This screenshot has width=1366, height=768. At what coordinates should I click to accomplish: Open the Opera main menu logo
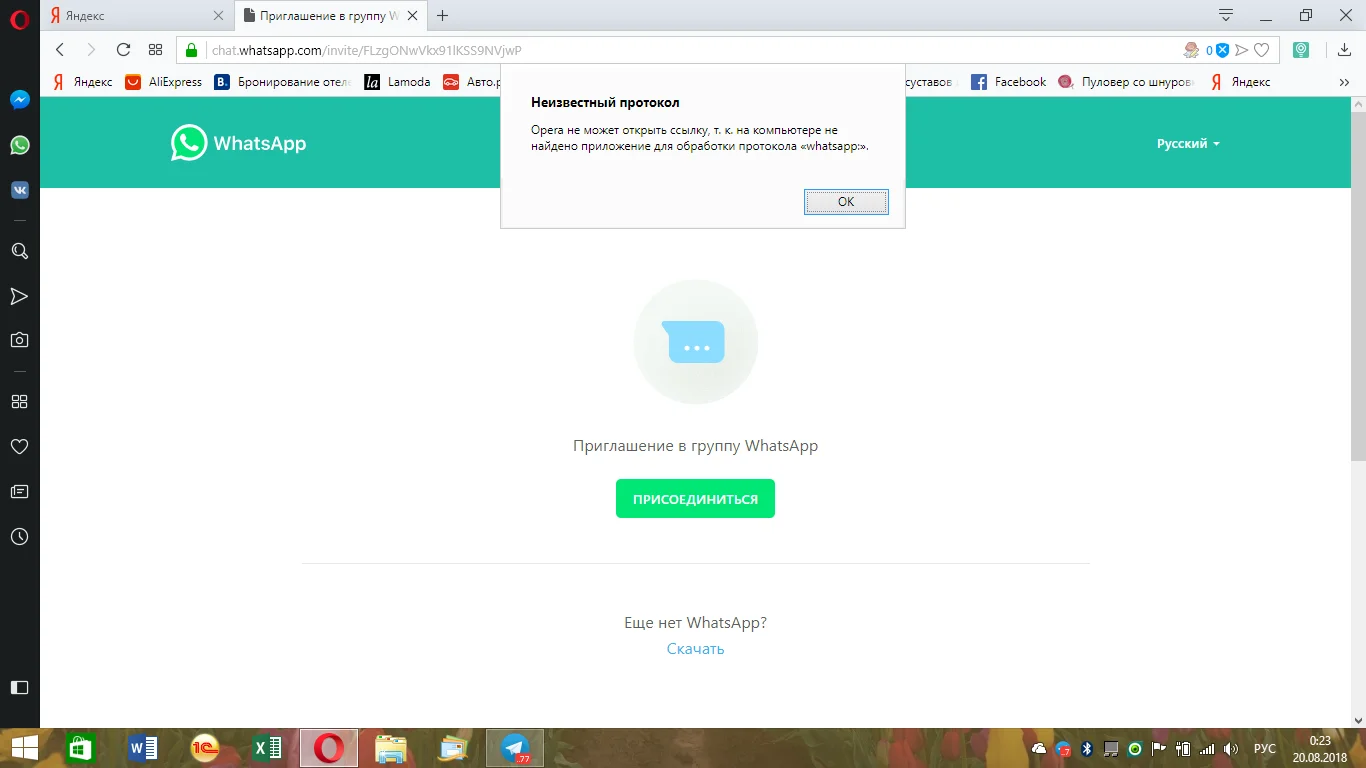click(19, 19)
